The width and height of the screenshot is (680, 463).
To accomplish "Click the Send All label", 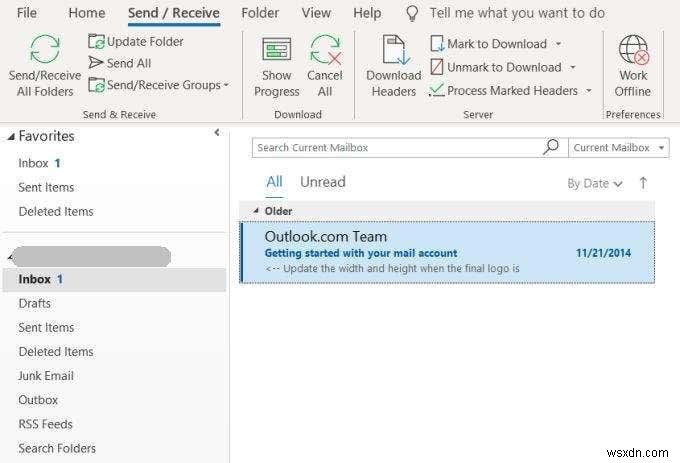I will pos(129,63).
